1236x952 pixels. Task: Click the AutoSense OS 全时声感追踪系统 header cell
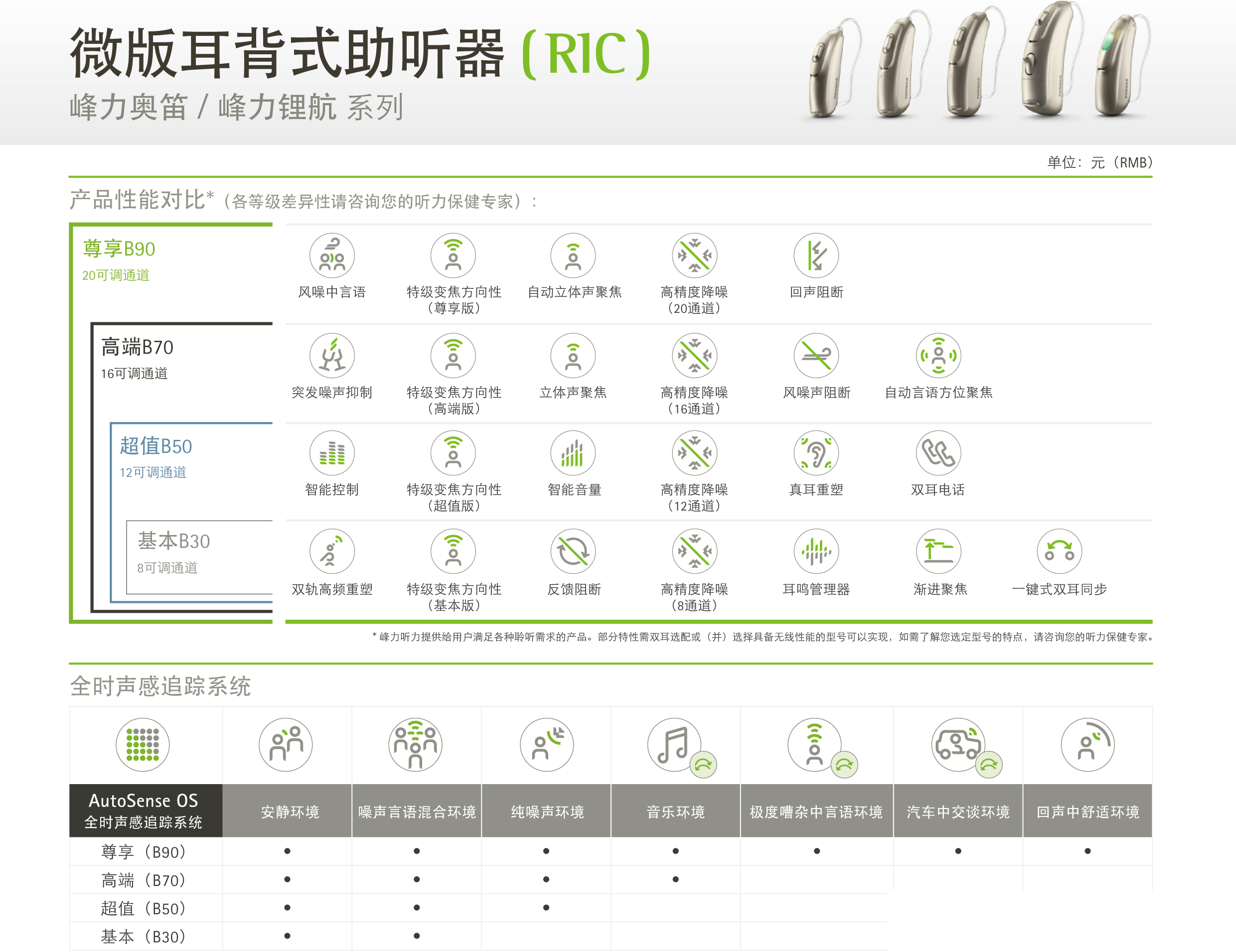click(x=146, y=810)
